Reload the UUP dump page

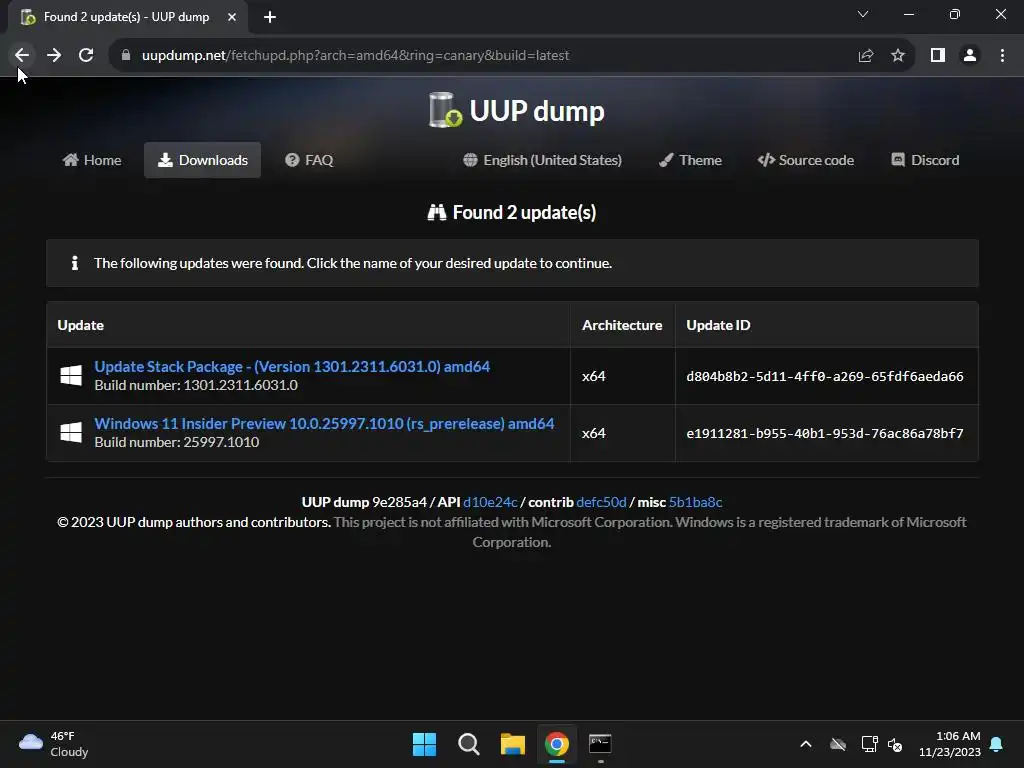tap(86, 56)
